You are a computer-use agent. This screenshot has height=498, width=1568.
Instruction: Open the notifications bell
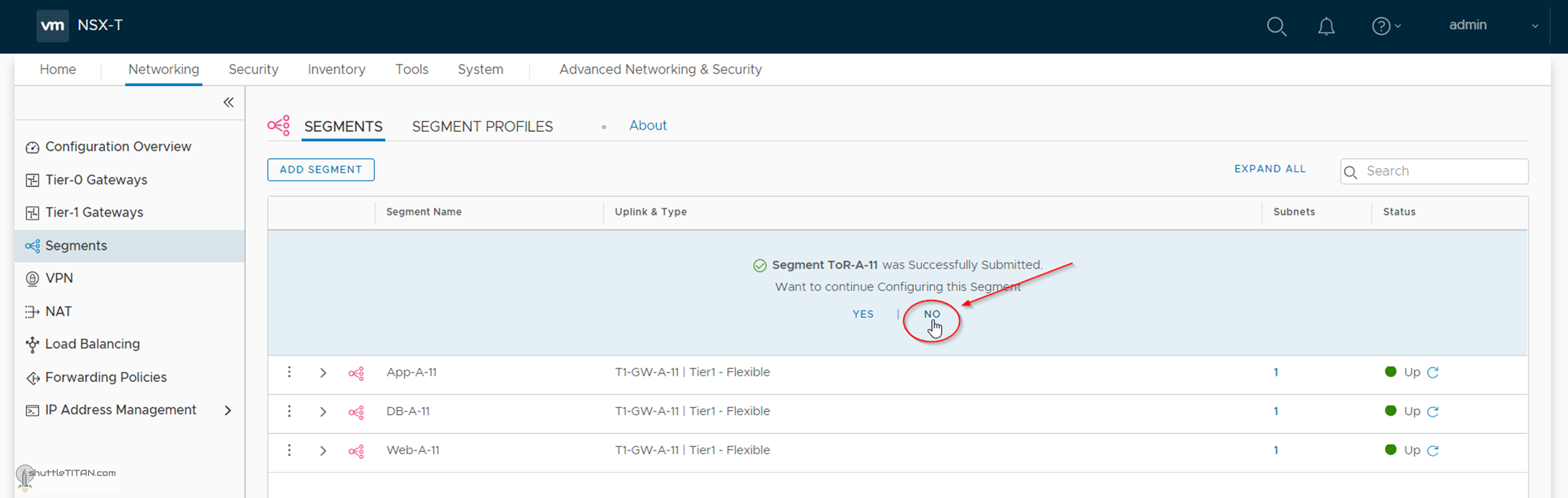point(1326,26)
